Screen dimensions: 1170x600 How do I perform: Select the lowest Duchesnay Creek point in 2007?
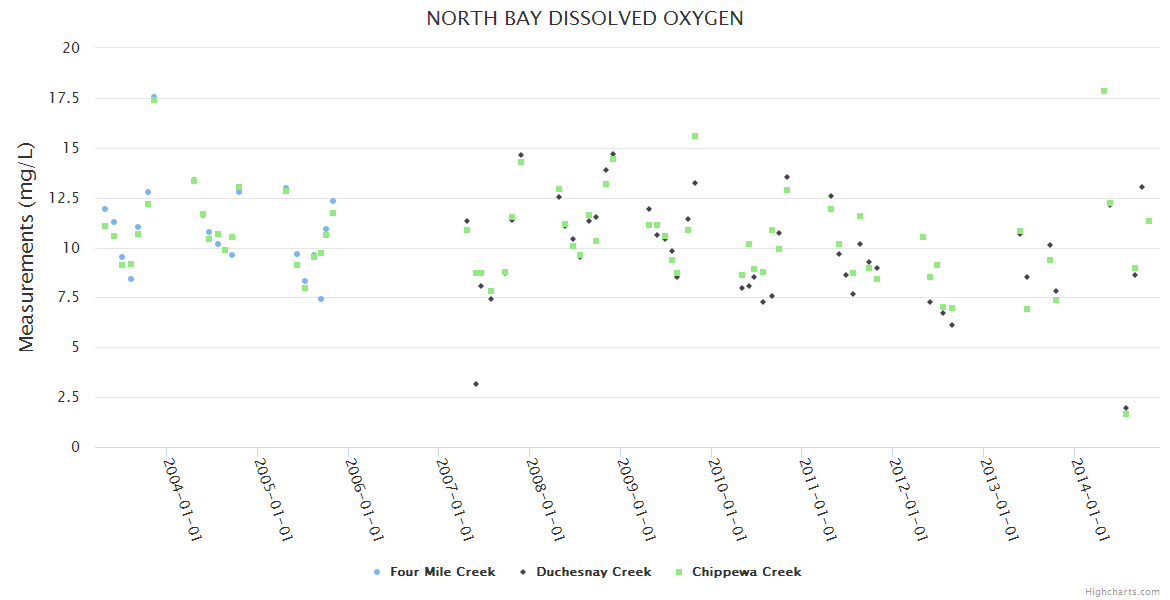(476, 384)
